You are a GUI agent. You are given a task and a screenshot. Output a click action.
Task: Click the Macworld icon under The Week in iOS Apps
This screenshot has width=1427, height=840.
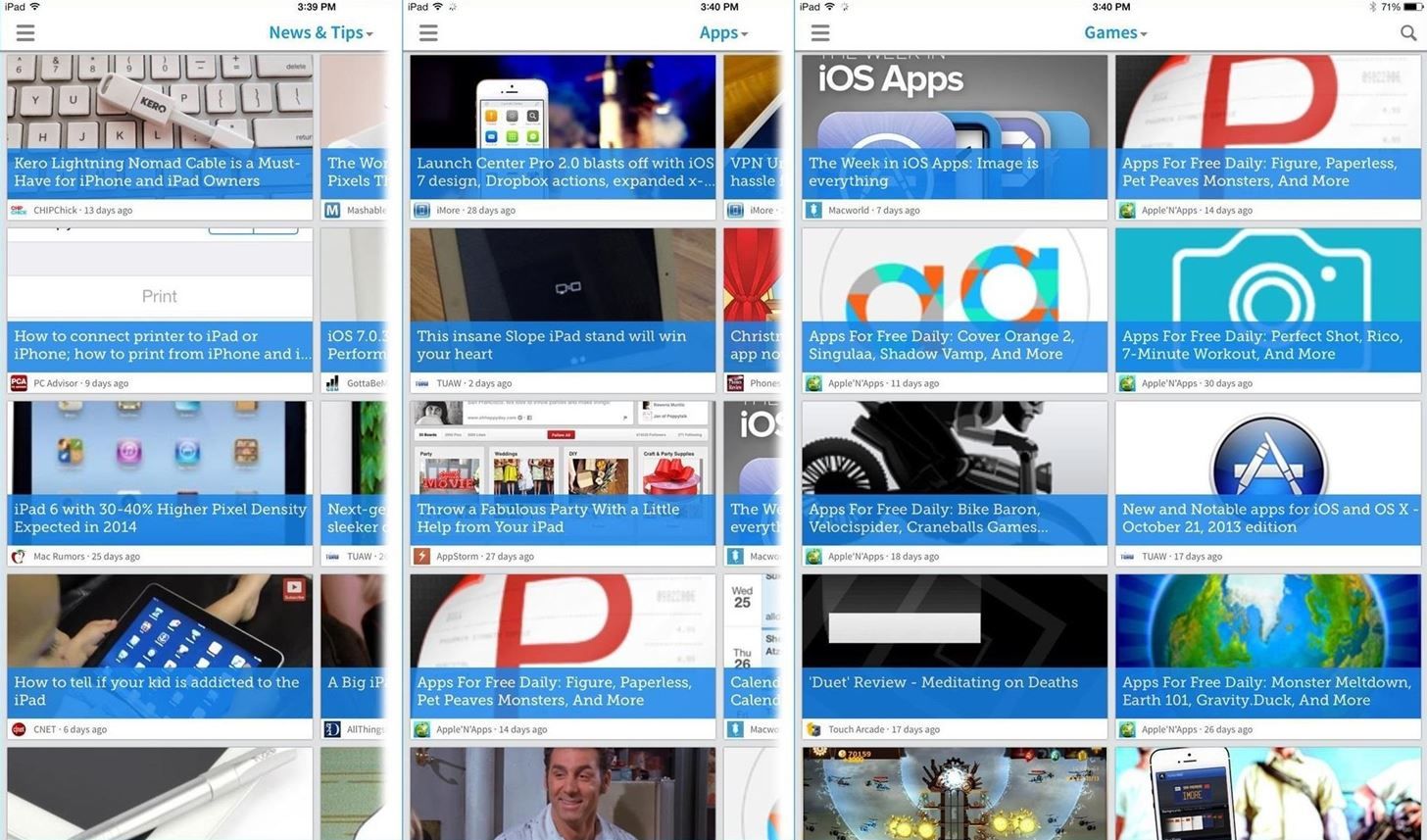click(x=813, y=209)
